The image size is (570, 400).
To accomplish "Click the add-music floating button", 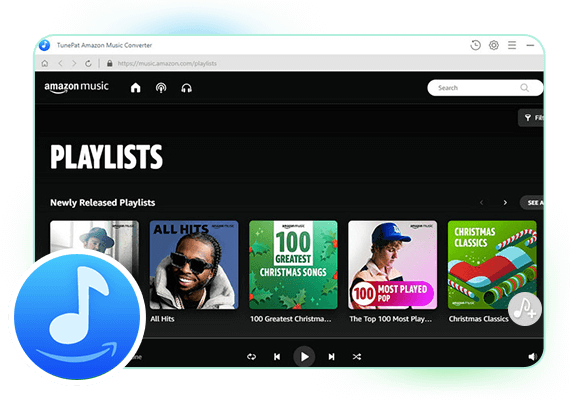I will coord(525,309).
